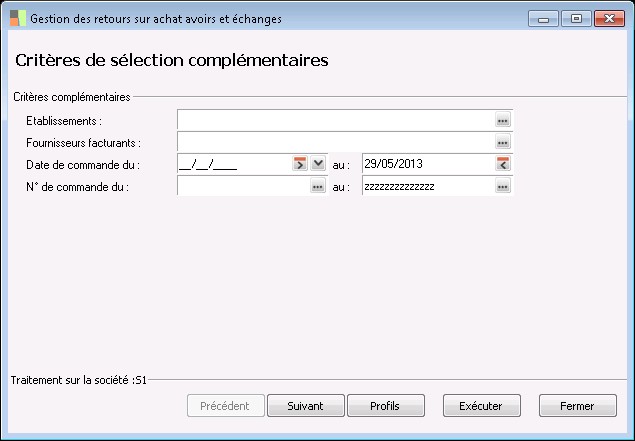
Task: Click the end date field showing 29/05/2013
Action: (x=427, y=164)
